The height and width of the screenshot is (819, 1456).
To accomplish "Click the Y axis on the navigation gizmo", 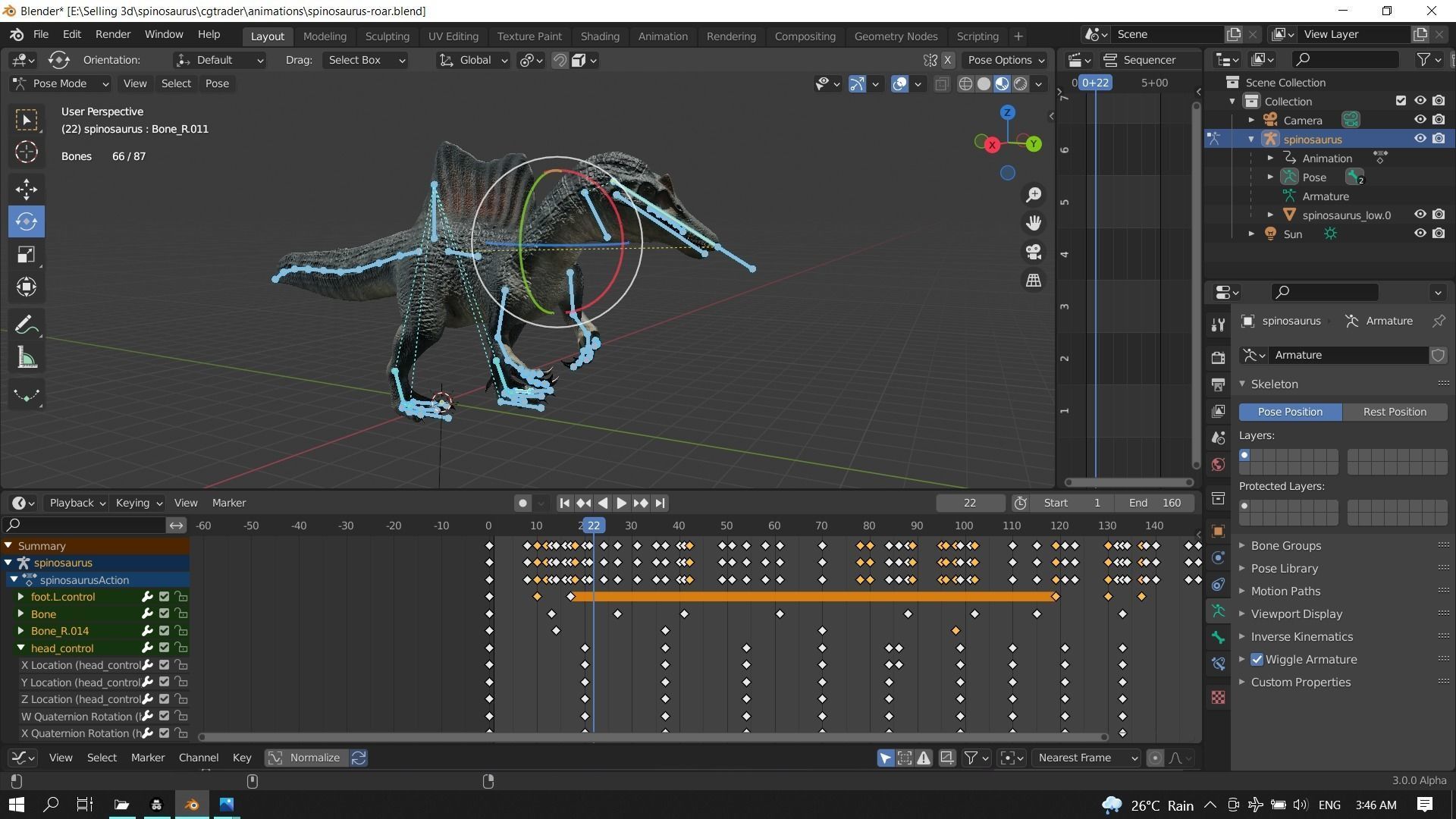I will [x=1034, y=144].
